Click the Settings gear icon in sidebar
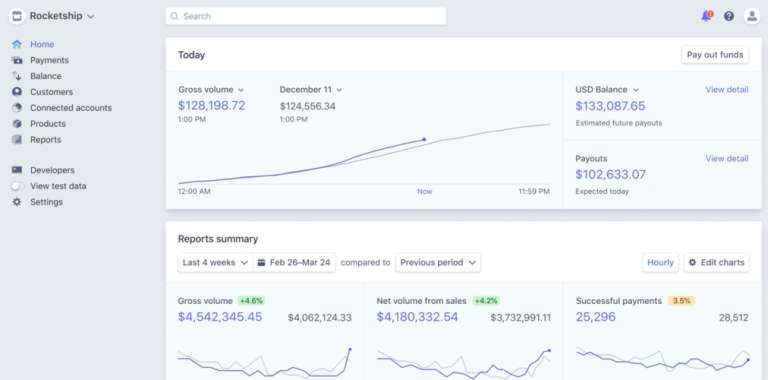Screen dimensions: 768x380 pyautogui.click(x=17, y=202)
